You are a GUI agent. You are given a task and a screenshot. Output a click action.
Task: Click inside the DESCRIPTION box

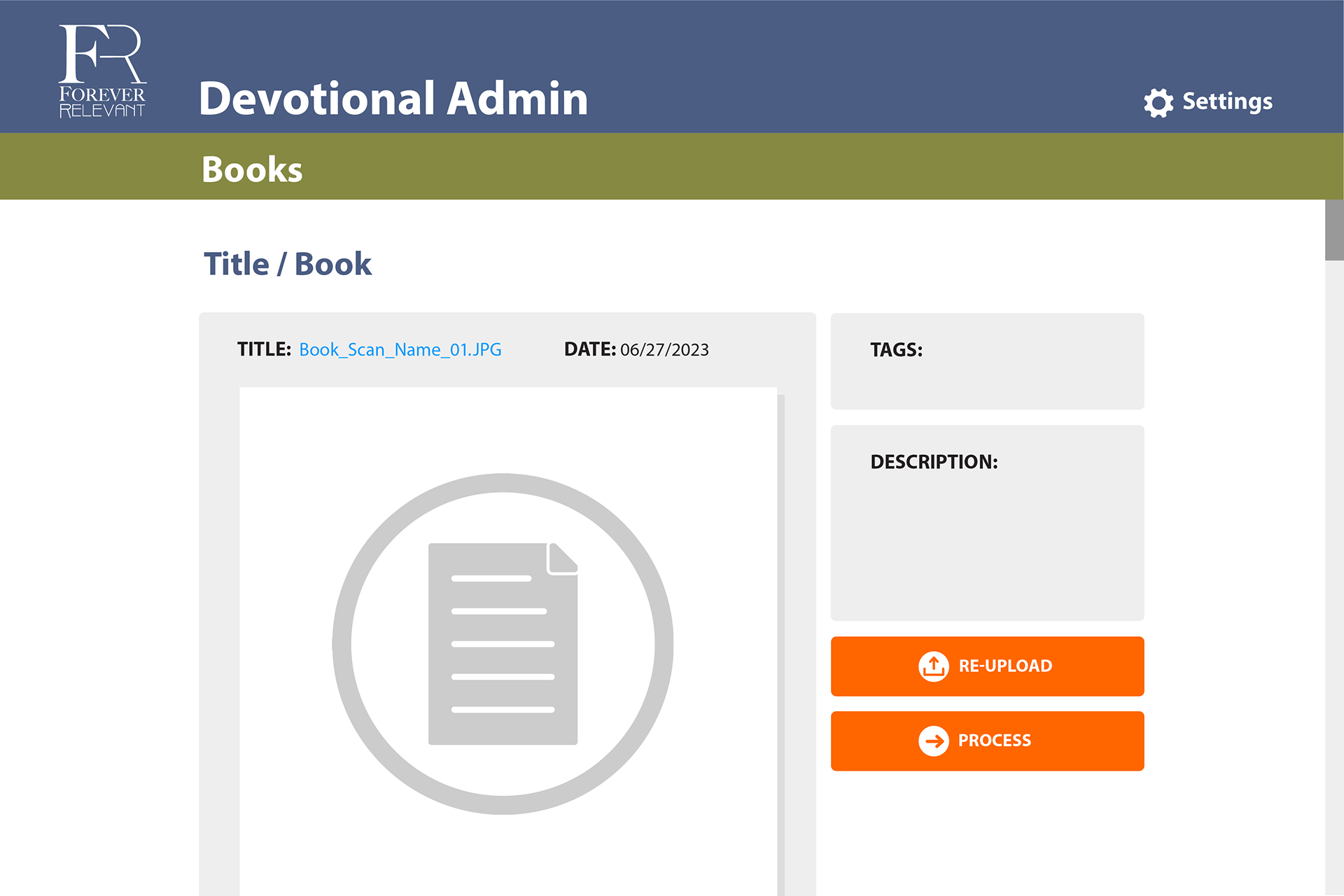click(987, 539)
